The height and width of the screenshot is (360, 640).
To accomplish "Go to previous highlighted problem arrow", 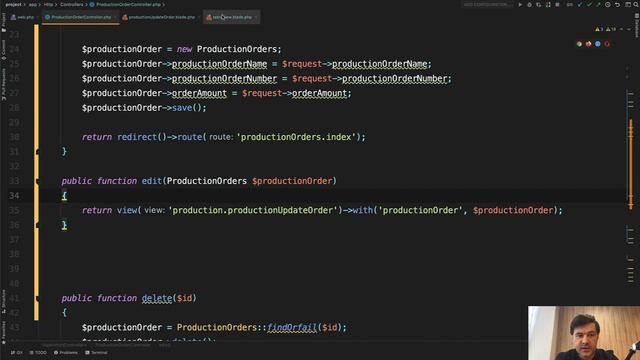I will click(621, 29).
